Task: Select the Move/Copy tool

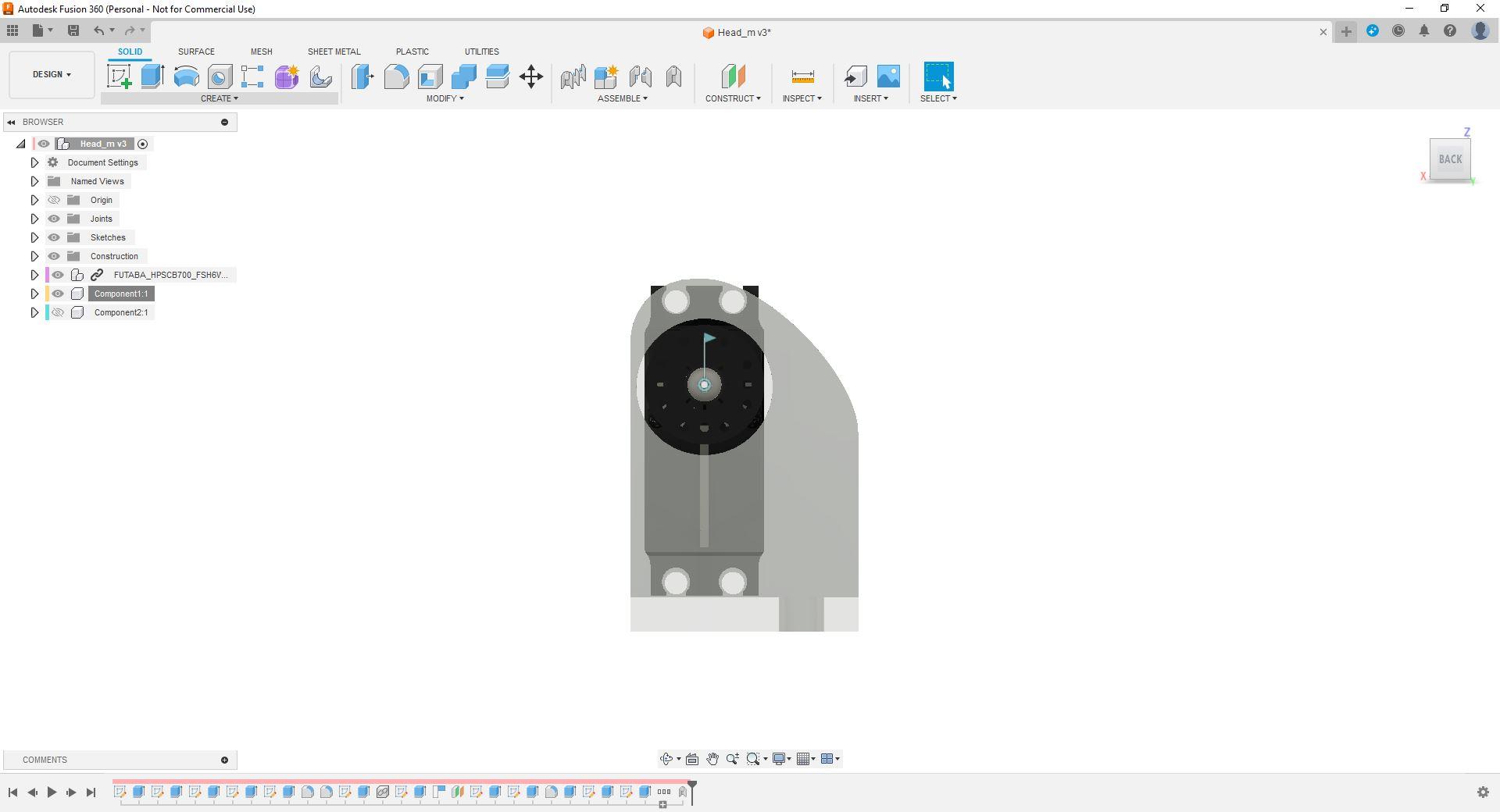Action: click(x=531, y=77)
